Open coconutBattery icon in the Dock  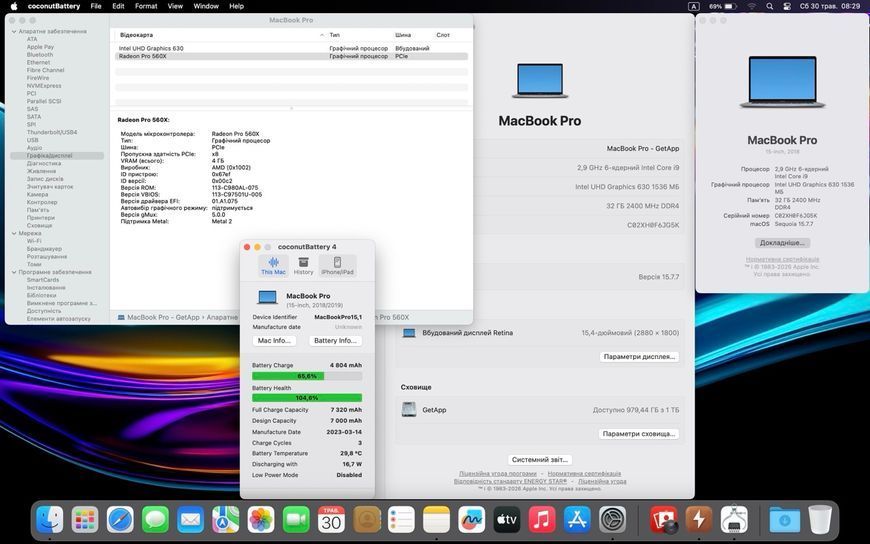[x=699, y=520]
